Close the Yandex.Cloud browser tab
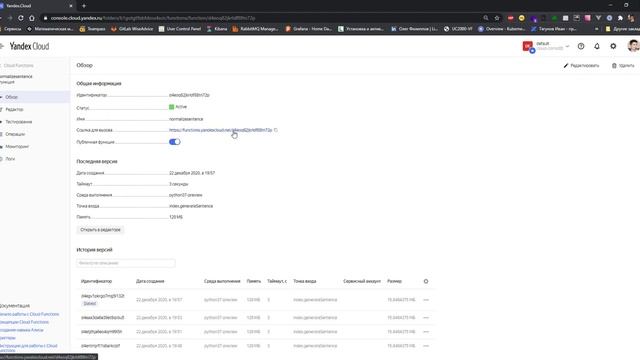Screen dimensions: 640x360 pos(71,6)
